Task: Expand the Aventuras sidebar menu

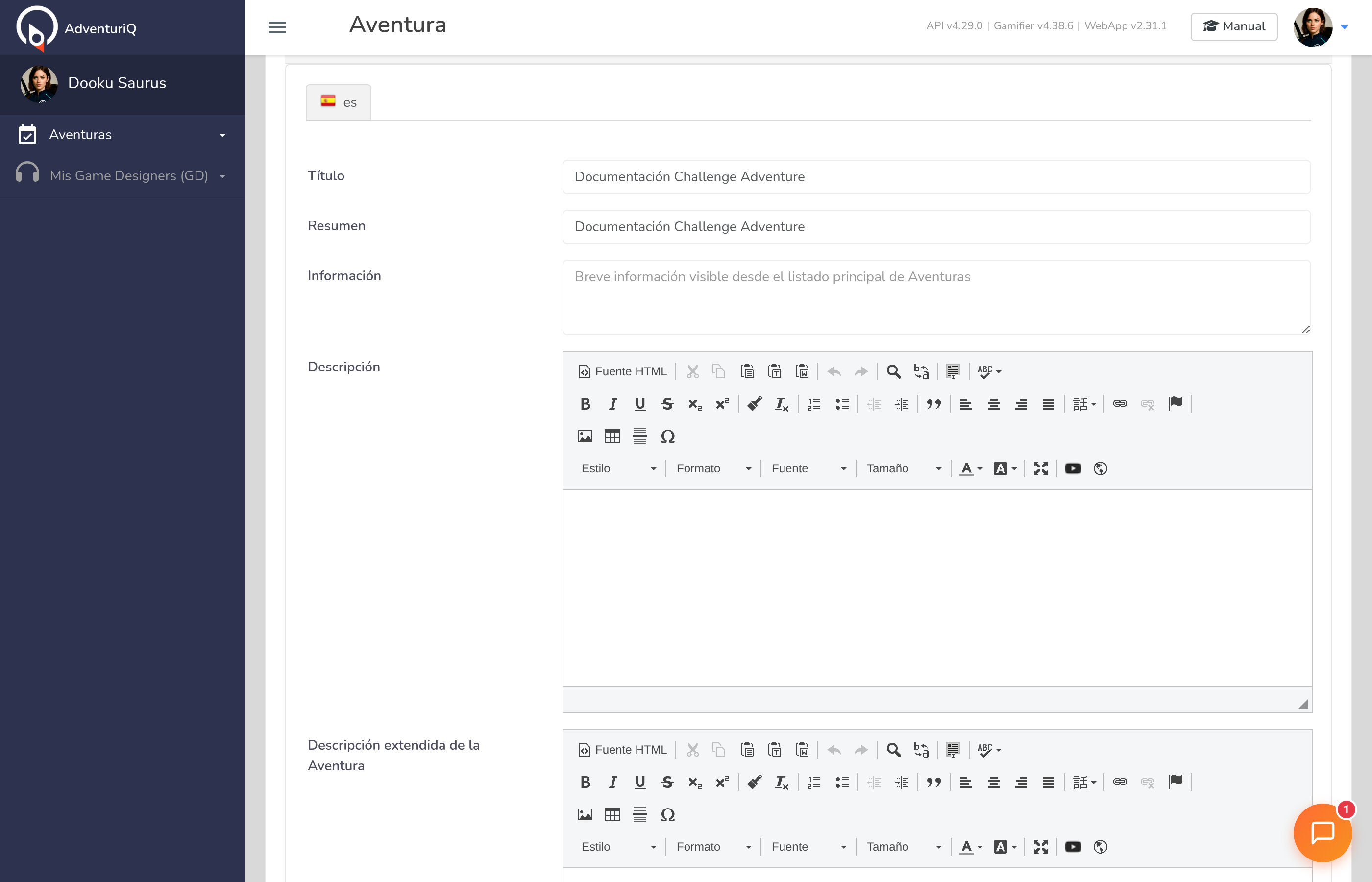Action: coord(122,135)
